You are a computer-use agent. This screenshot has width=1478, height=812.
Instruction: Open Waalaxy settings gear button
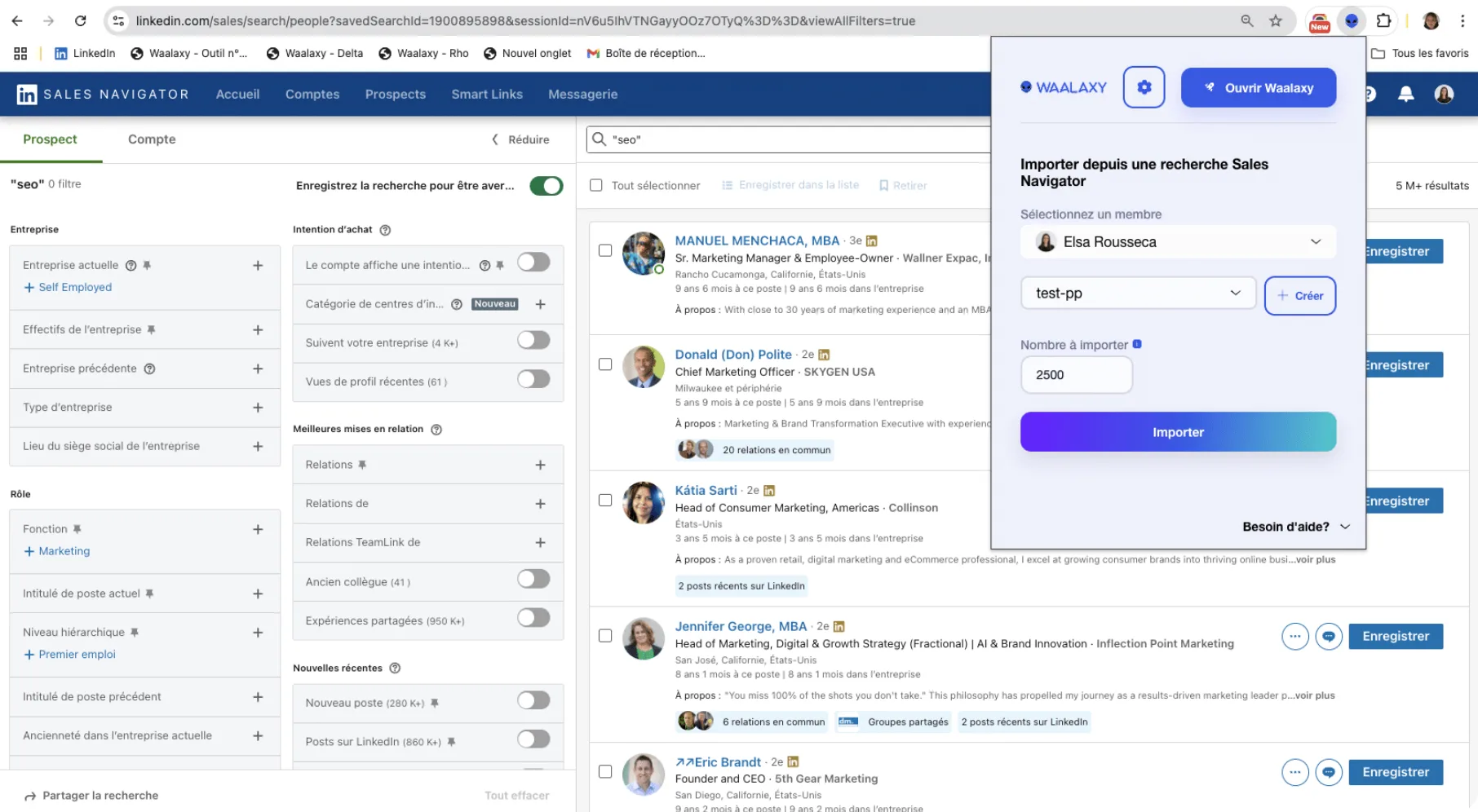[x=1144, y=87]
